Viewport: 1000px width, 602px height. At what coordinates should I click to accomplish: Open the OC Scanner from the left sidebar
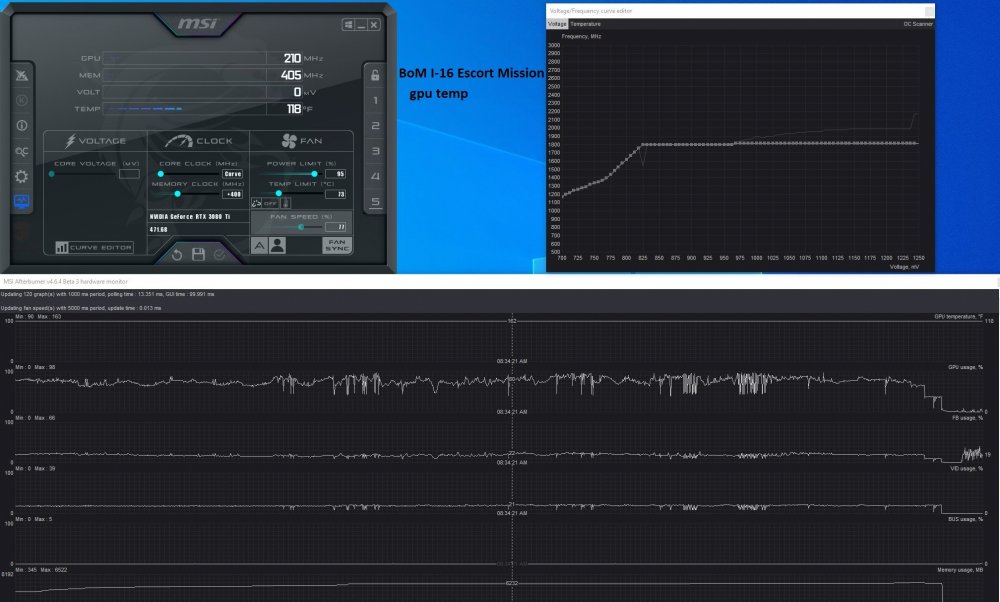(21, 151)
